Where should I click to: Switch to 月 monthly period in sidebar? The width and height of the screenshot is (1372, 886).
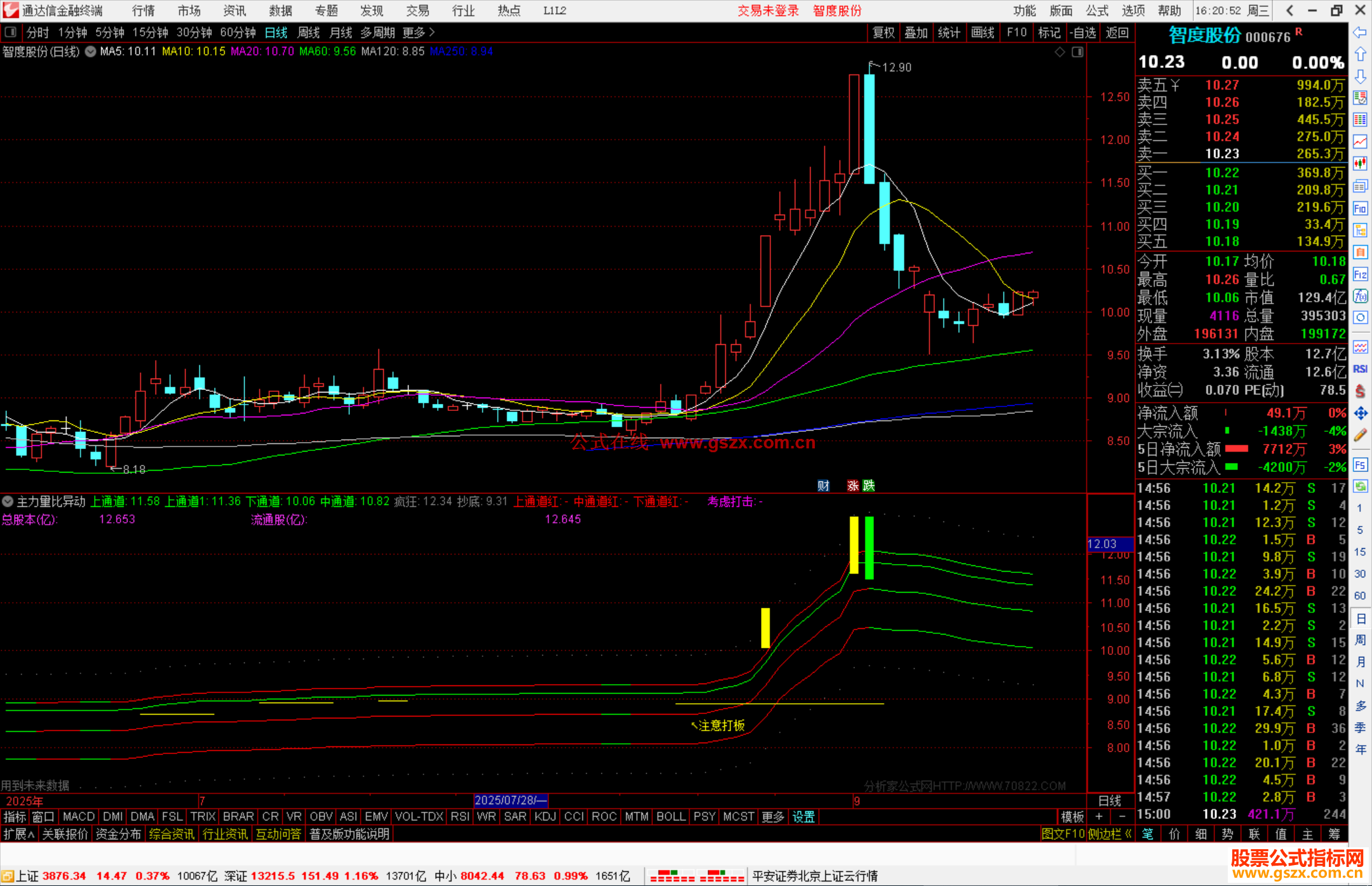click(1360, 662)
